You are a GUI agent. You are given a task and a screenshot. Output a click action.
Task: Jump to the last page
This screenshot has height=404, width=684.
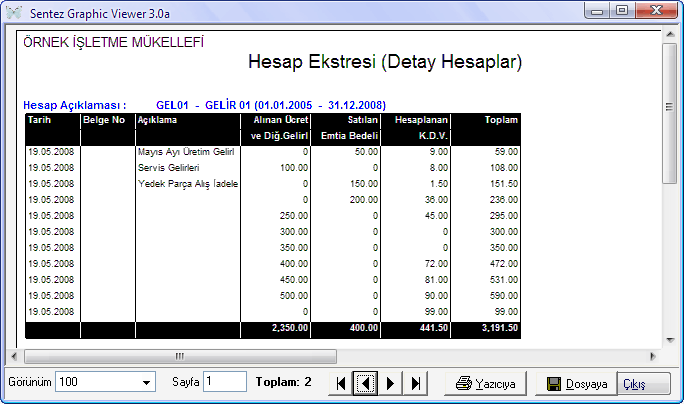point(416,383)
